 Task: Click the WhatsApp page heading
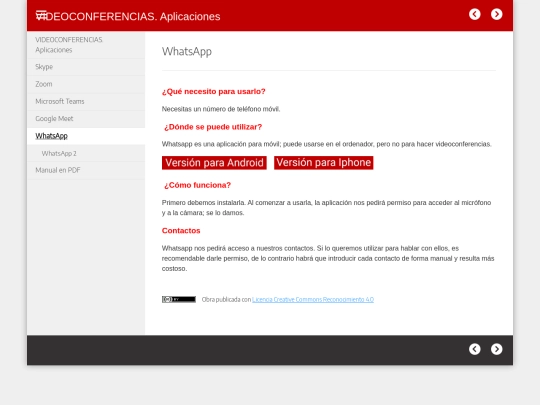[x=187, y=51]
